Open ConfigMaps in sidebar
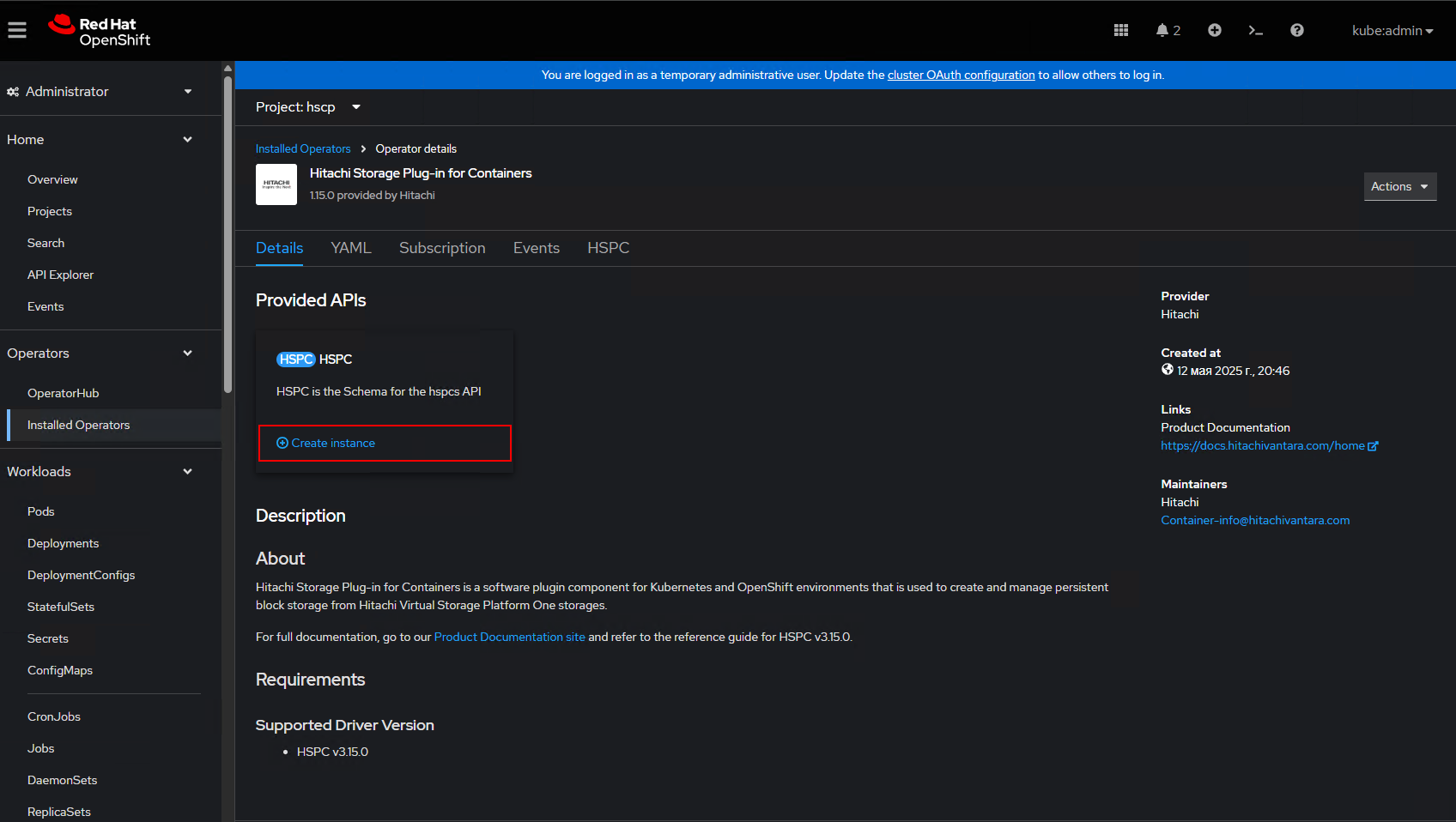The height and width of the screenshot is (822, 1456). [x=60, y=670]
